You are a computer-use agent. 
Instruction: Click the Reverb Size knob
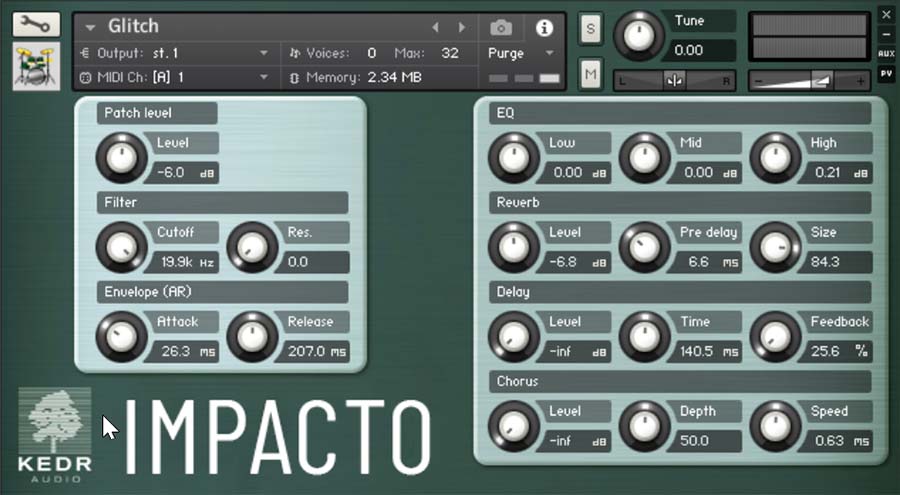[775, 248]
